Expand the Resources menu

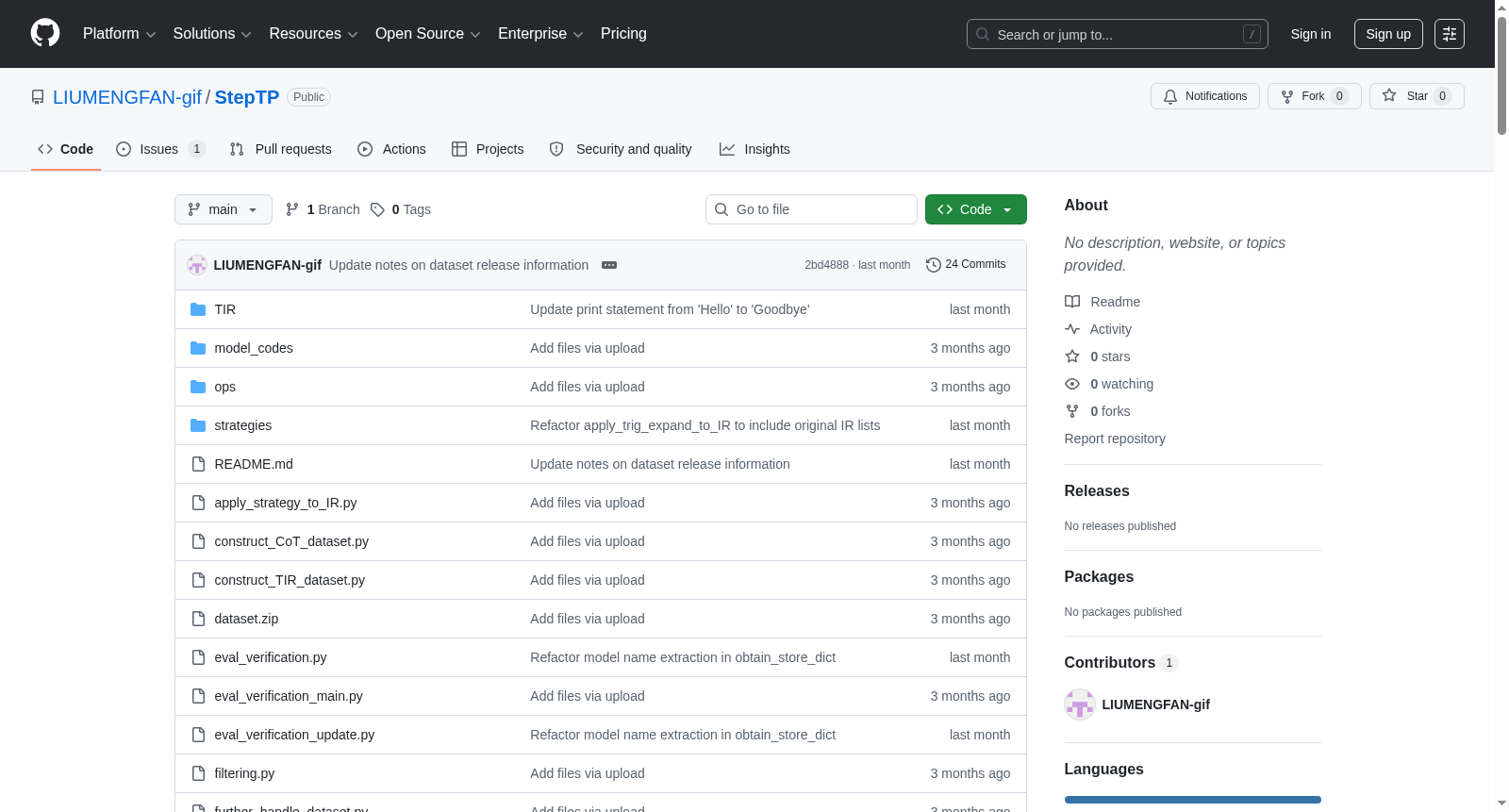313,34
